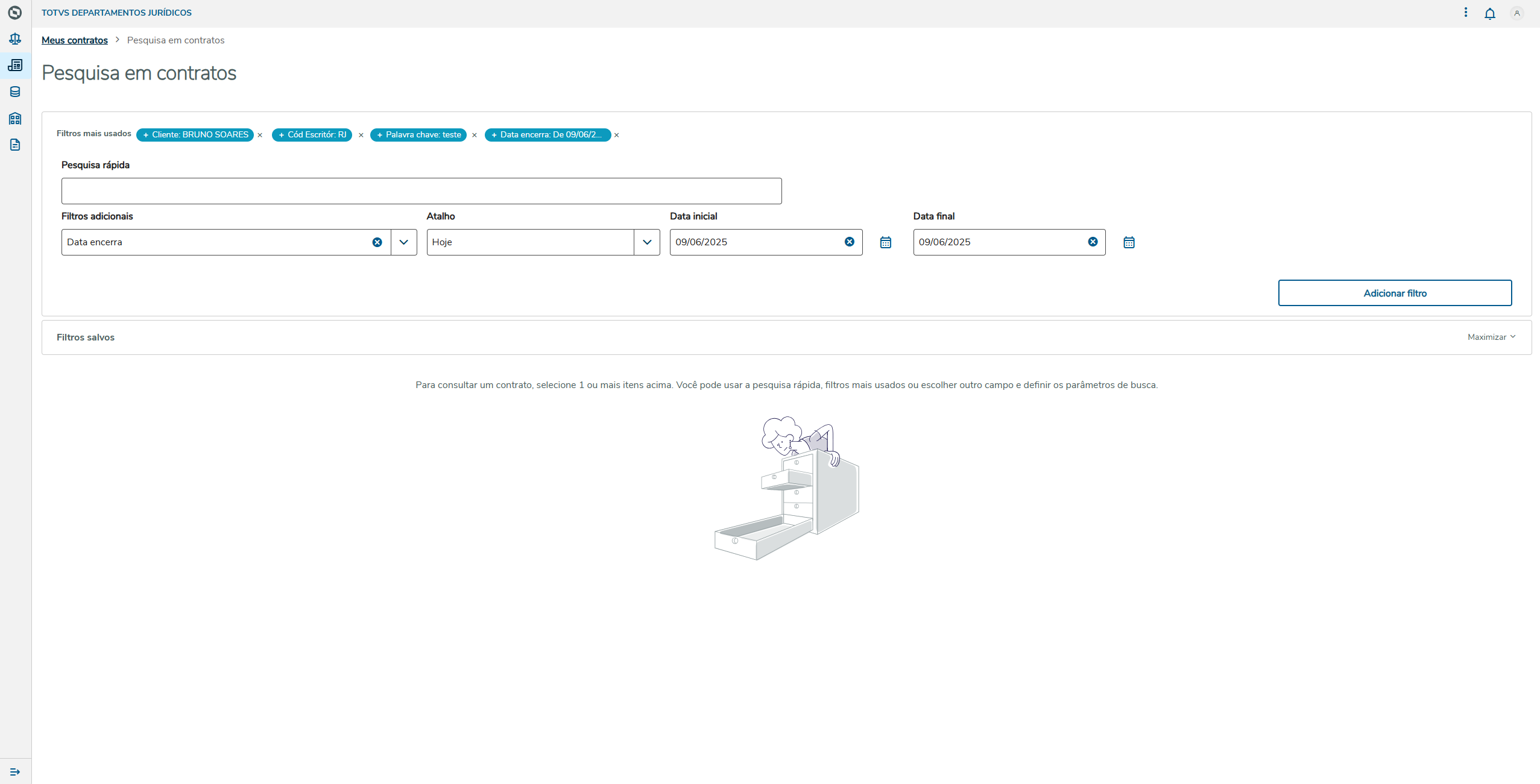Click the contracts sidebar icon
This screenshot has width=1540, height=784.
click(15, 65)
